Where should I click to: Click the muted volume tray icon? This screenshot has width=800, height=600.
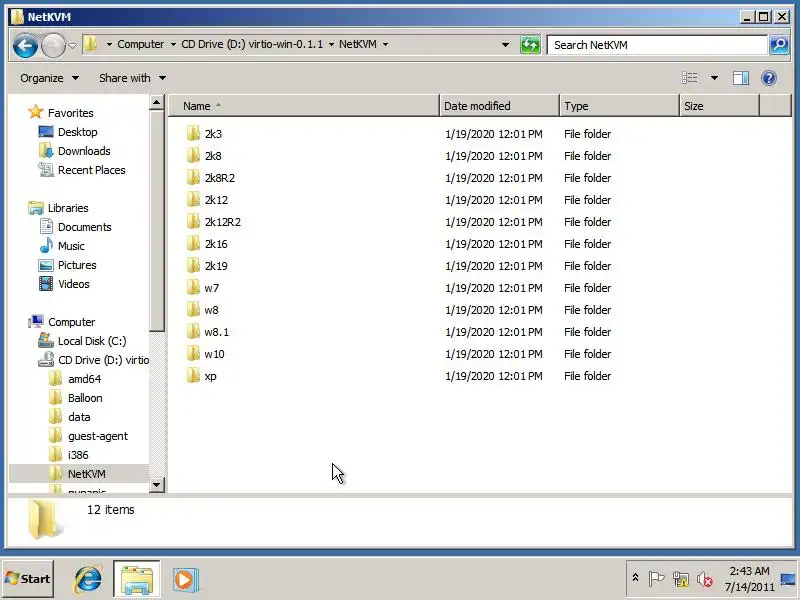click(x=705, y=579)
